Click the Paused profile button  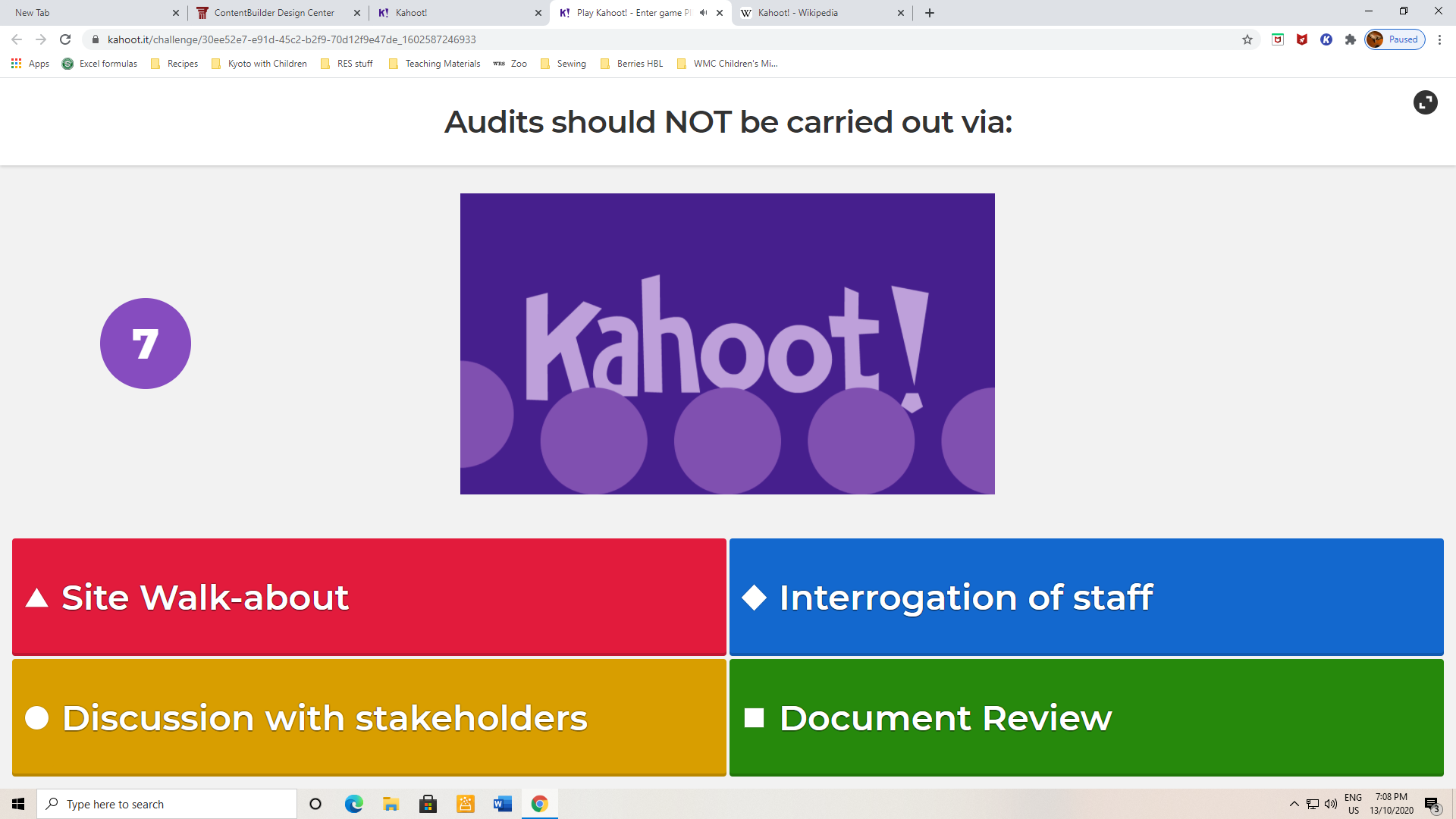click(x=1395, y=39)
